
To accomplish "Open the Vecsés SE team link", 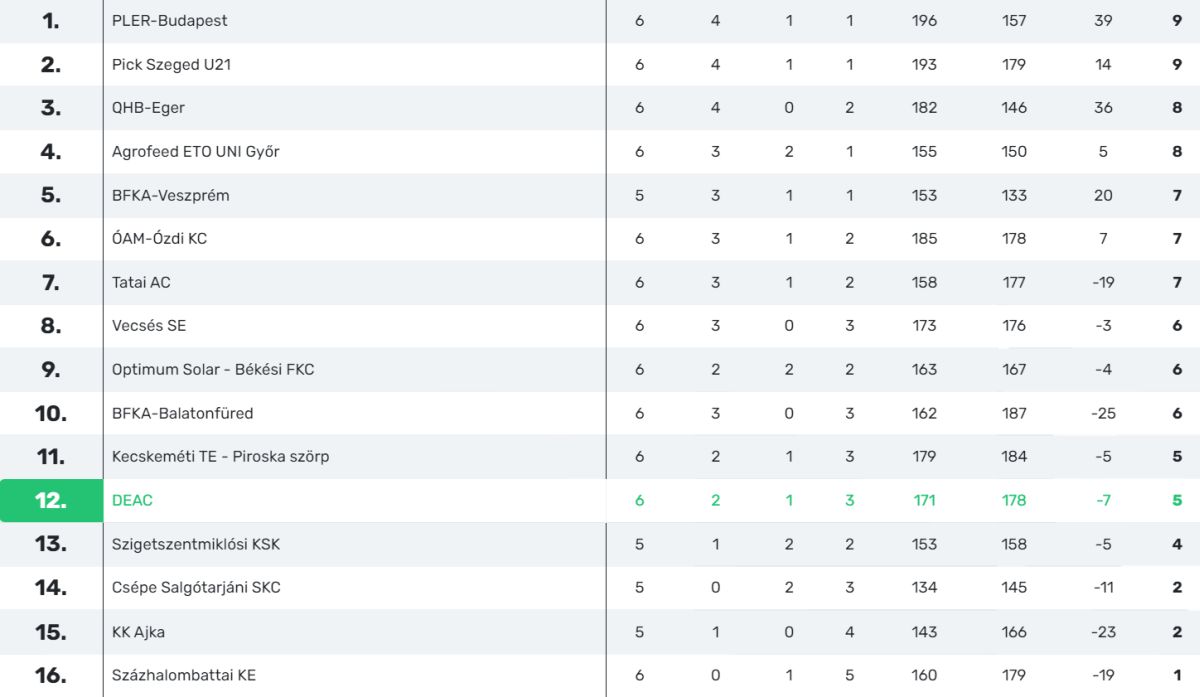I will click(x=149, y=326).
